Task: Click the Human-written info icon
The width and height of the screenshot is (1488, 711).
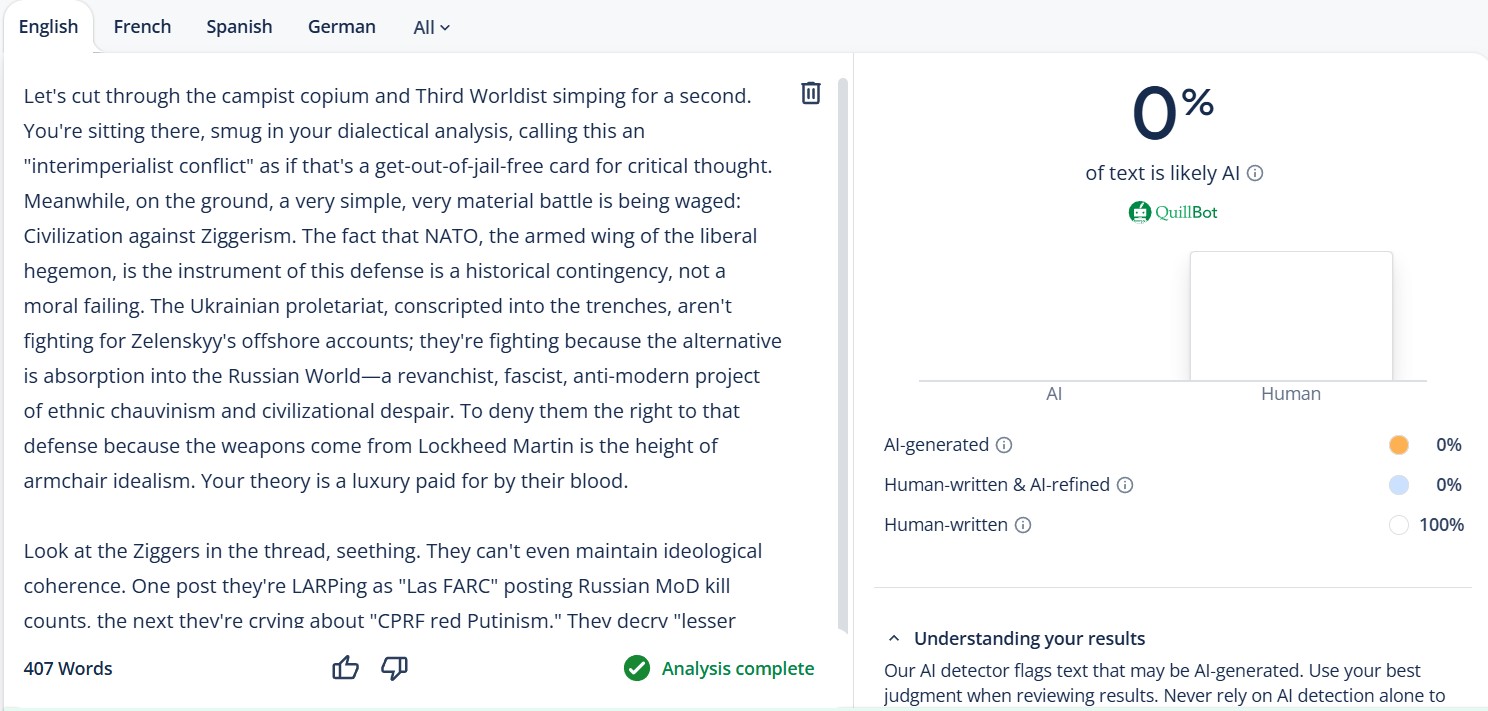Action: (1023, 525)
